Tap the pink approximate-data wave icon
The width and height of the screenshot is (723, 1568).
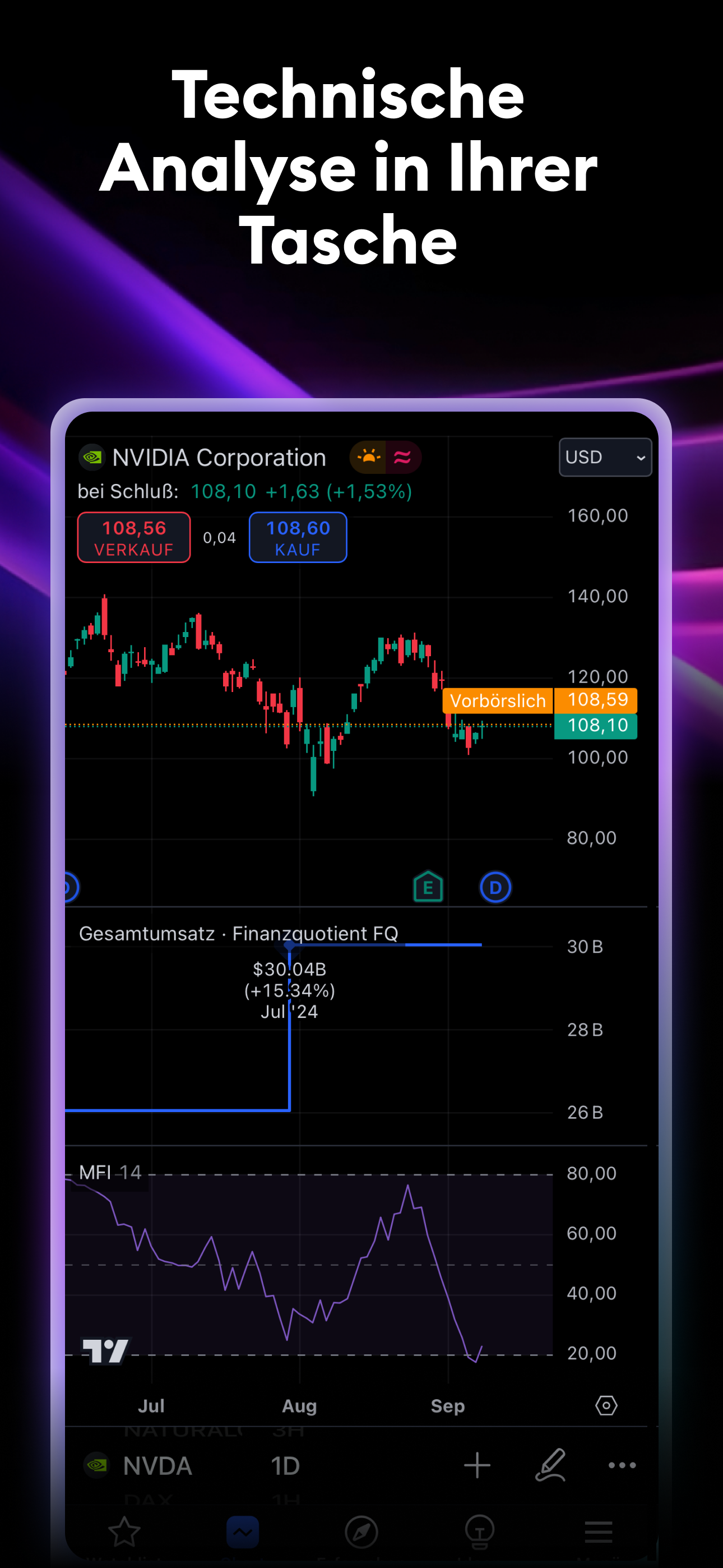(x=403, y=457)
